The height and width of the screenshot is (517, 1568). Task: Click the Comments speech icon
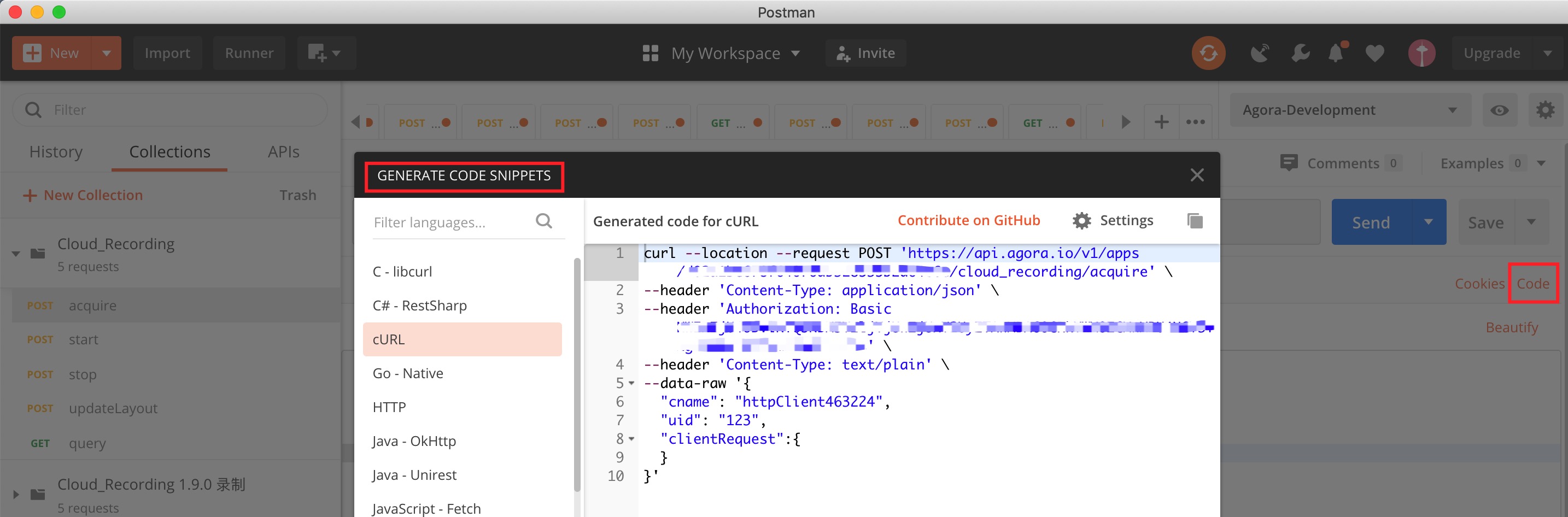coord(1288,163)
